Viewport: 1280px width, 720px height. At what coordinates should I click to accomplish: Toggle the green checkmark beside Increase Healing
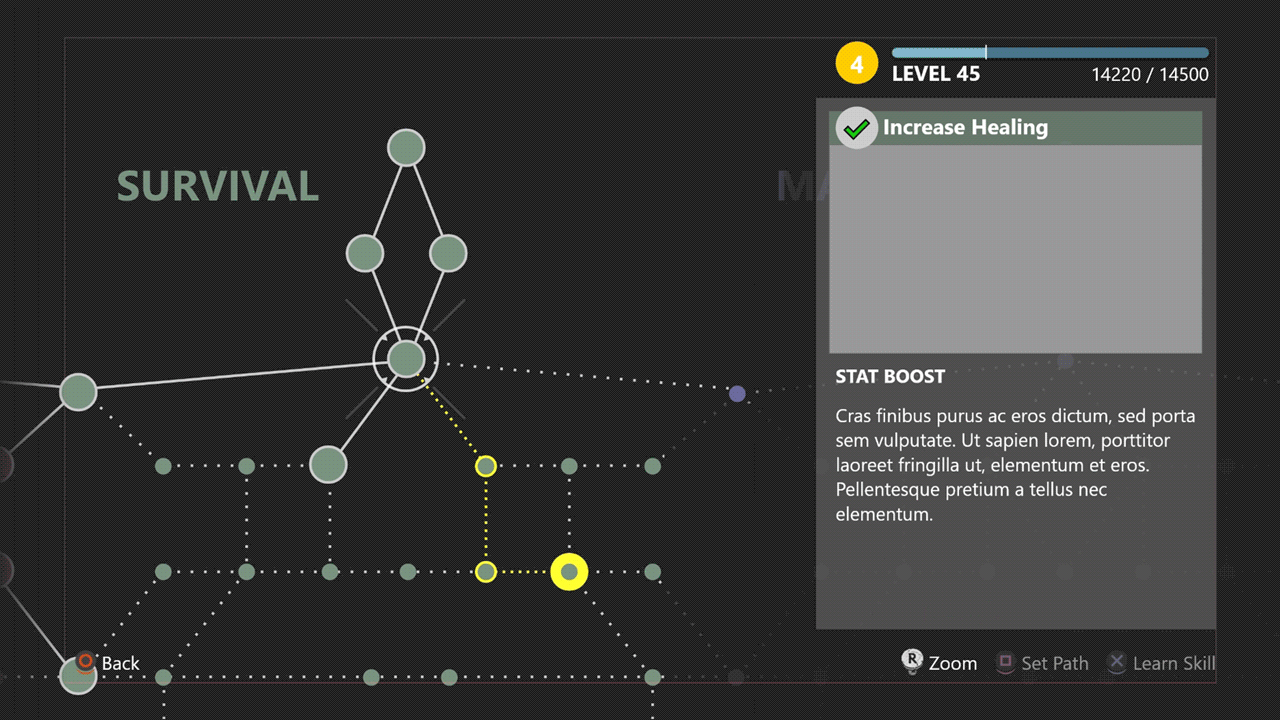tap(856, 128)
